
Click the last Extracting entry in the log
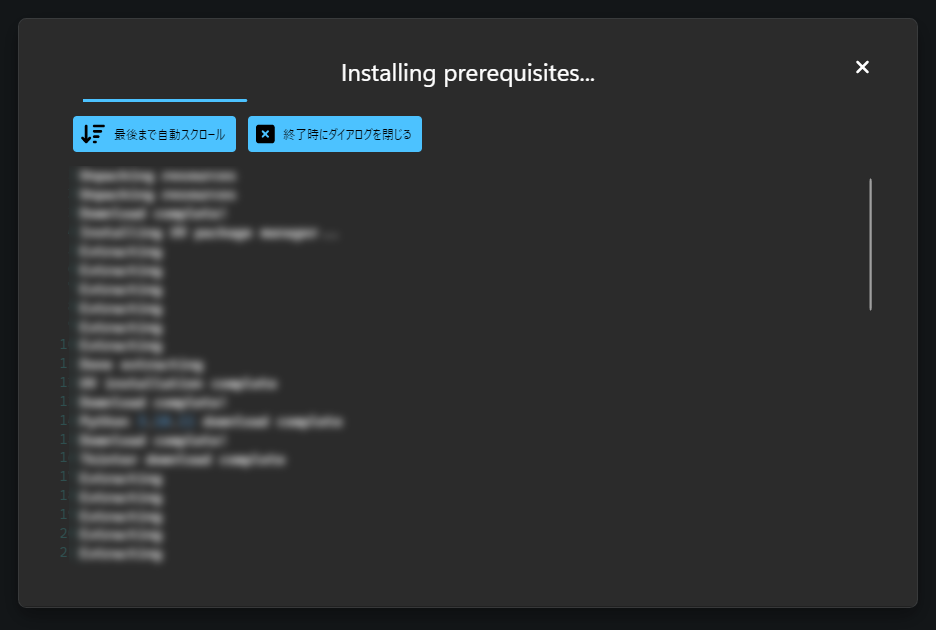click(x=119, y=553)
